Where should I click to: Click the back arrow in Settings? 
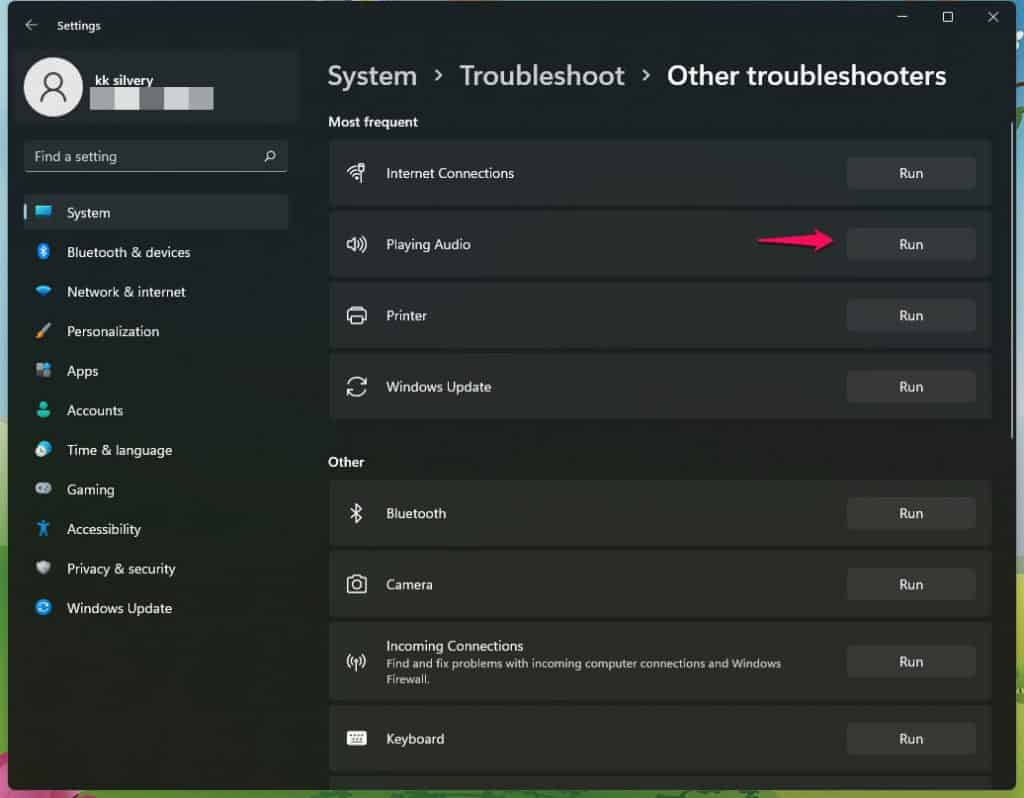point(31,25)
